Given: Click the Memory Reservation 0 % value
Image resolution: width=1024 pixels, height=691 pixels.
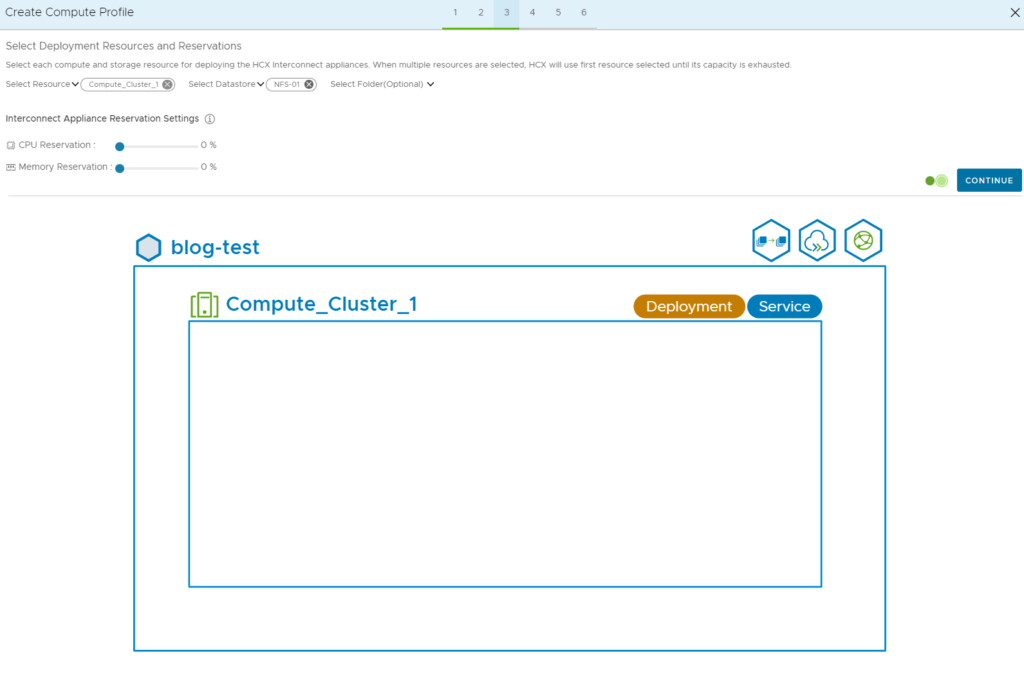Looking at the screenshot, I should [x=208, y=167].
